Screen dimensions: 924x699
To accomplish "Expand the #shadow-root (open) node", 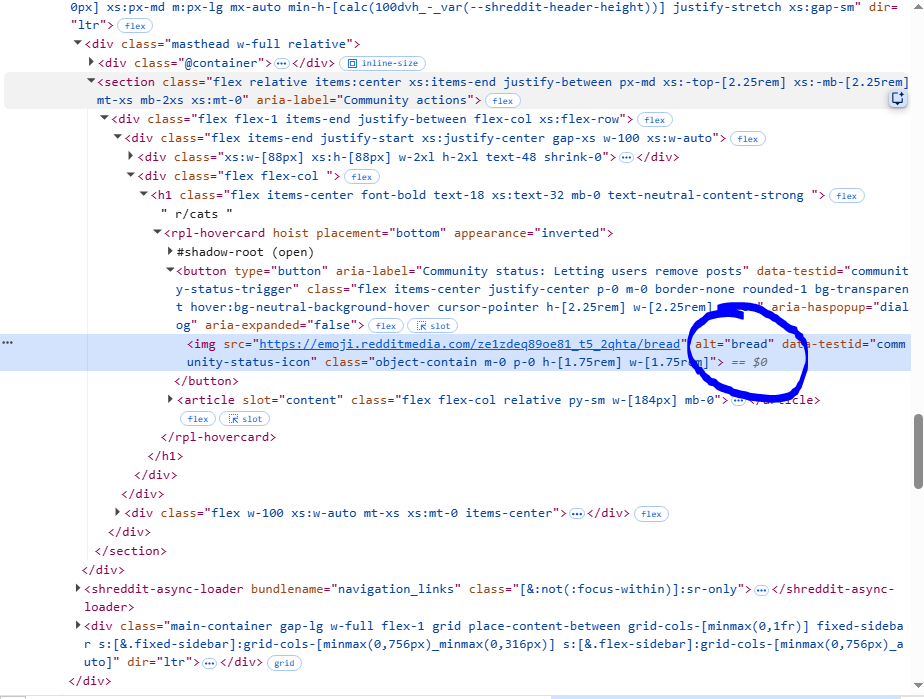I will 170,252.
